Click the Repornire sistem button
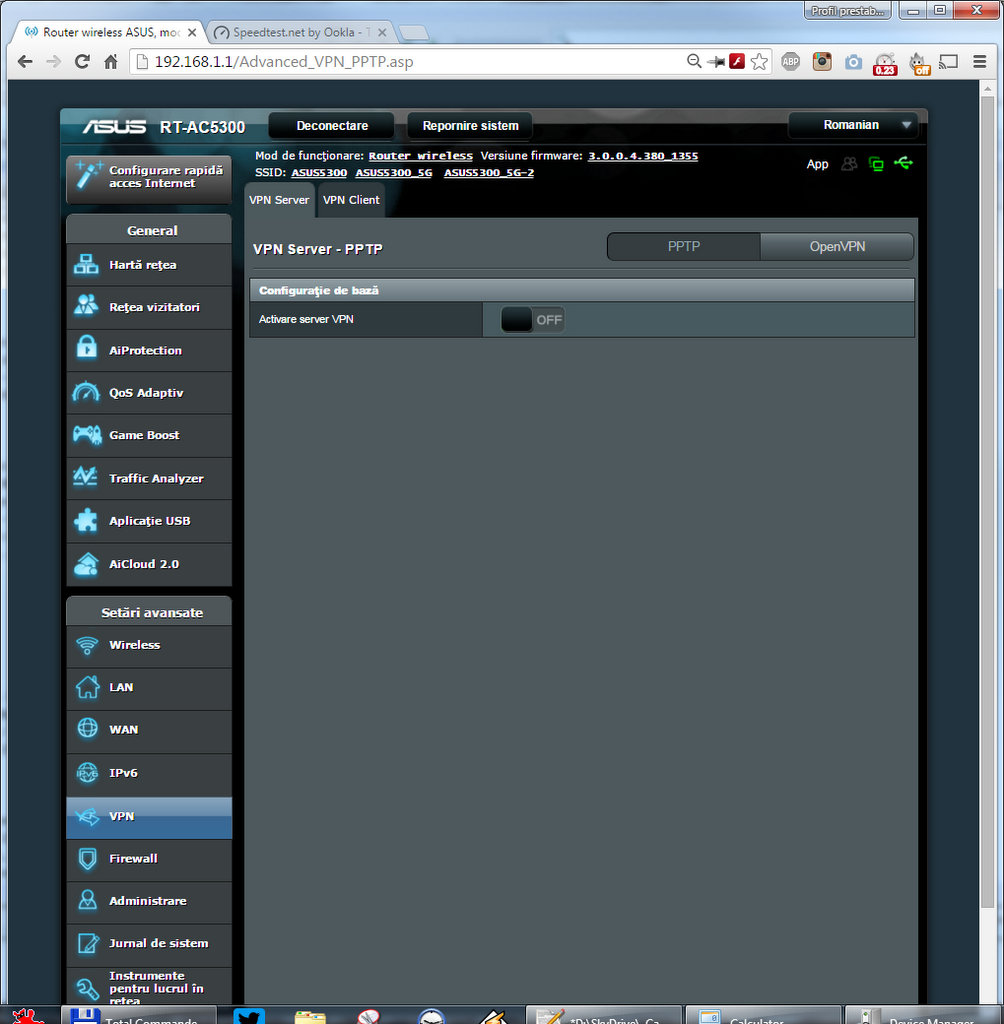This screenshot has height=1024, width=1004. pyautogui.click(x=470, y=126)
